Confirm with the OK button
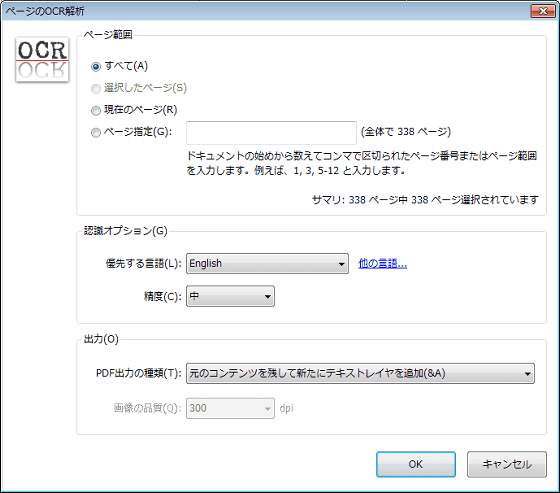This screenshot has height=493, width=560. click(x=416, y=464)
